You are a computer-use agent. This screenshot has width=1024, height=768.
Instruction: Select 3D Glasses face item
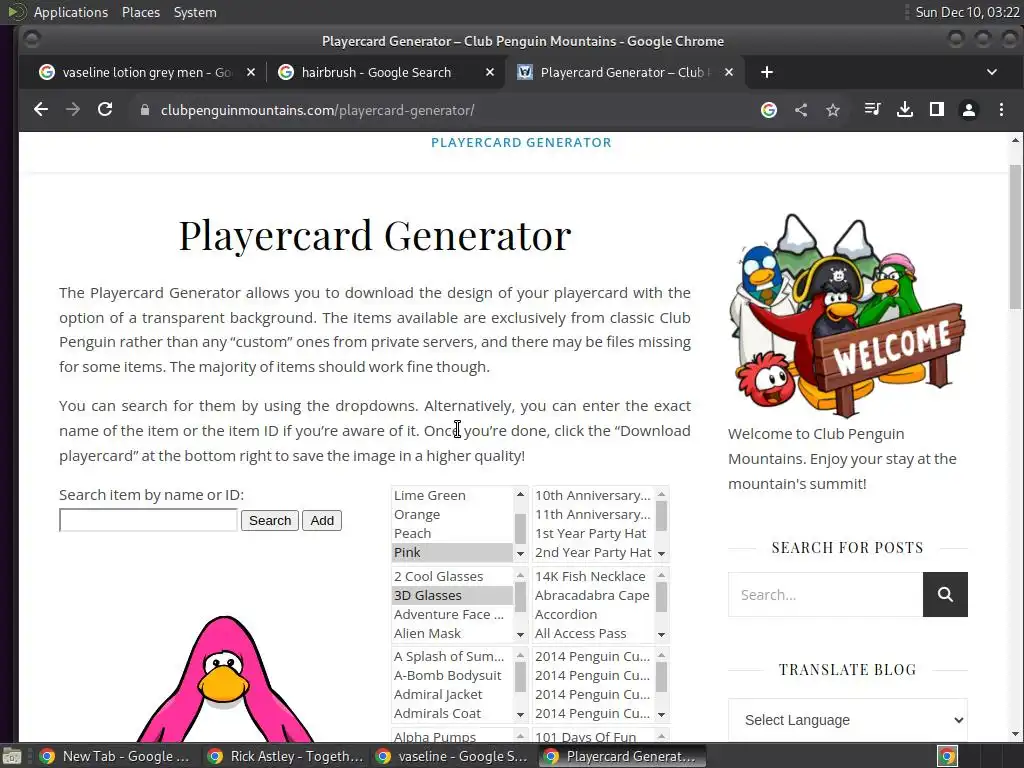453,596
